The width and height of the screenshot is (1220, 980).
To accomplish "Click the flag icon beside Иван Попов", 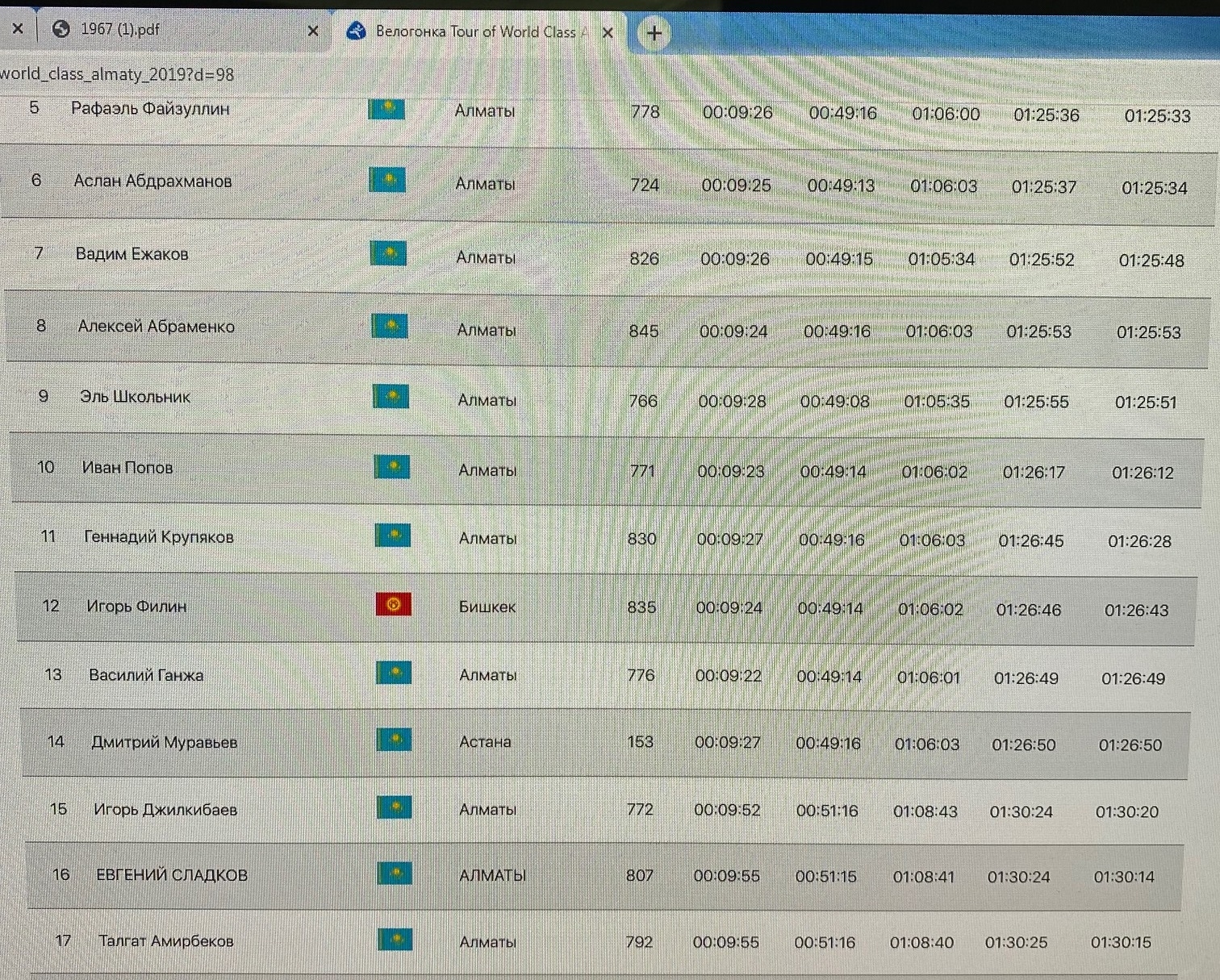I will tap(391, 467).
